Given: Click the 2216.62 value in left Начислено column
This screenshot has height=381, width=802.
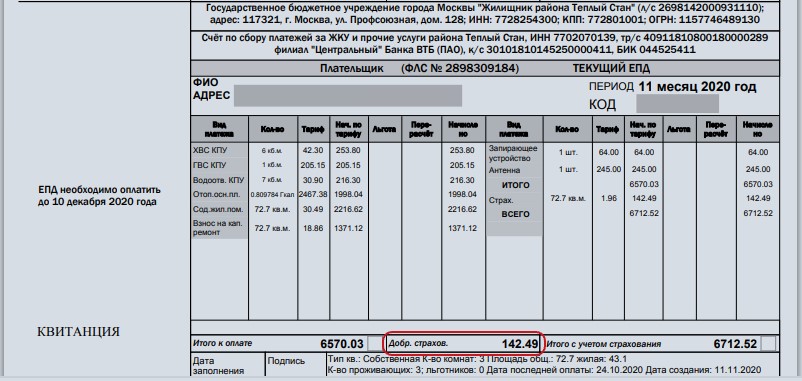Looking at the screenshot, I should 462,209.
